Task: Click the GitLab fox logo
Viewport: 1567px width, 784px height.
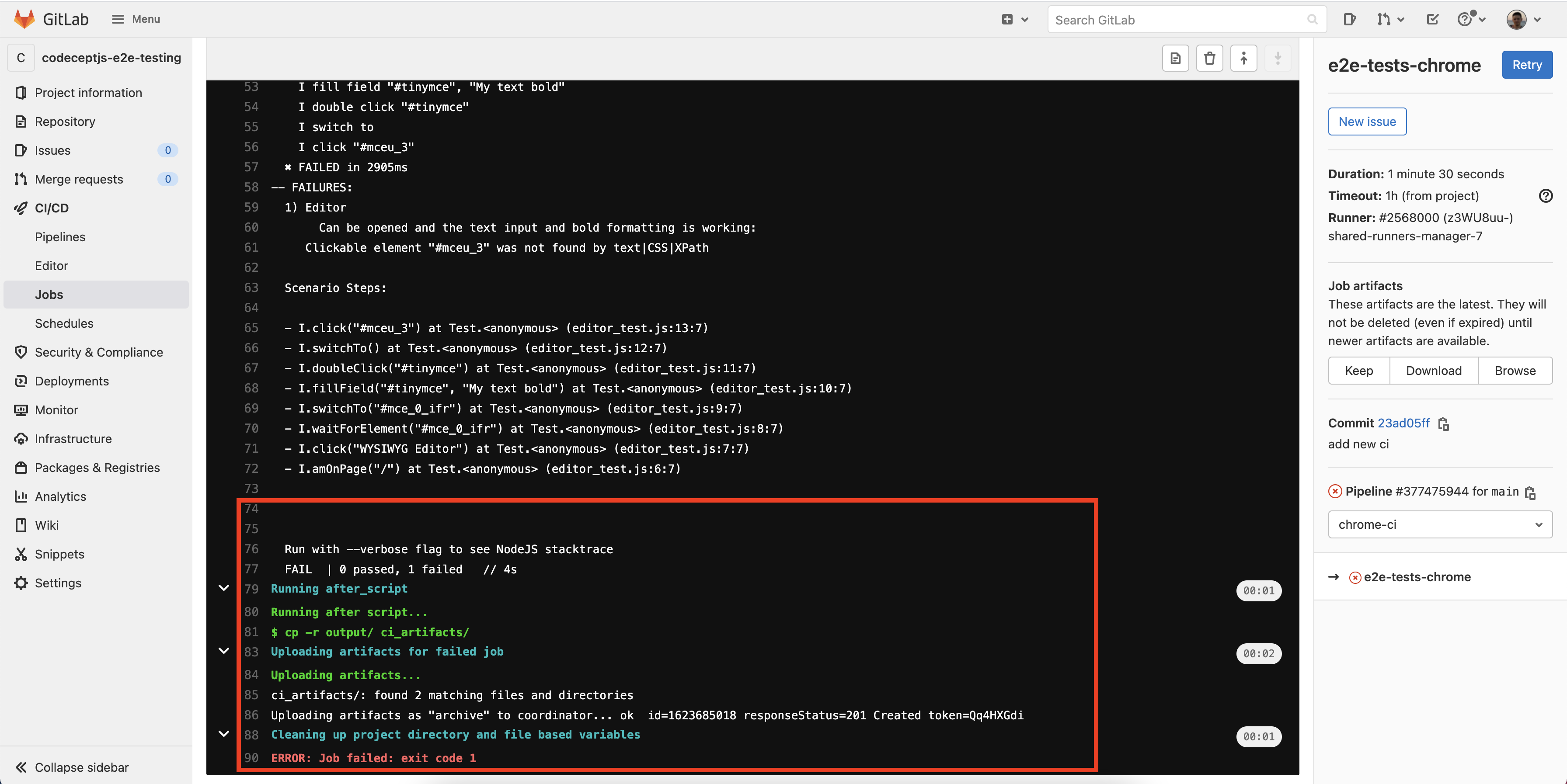Action: click(x=24, y=19)
